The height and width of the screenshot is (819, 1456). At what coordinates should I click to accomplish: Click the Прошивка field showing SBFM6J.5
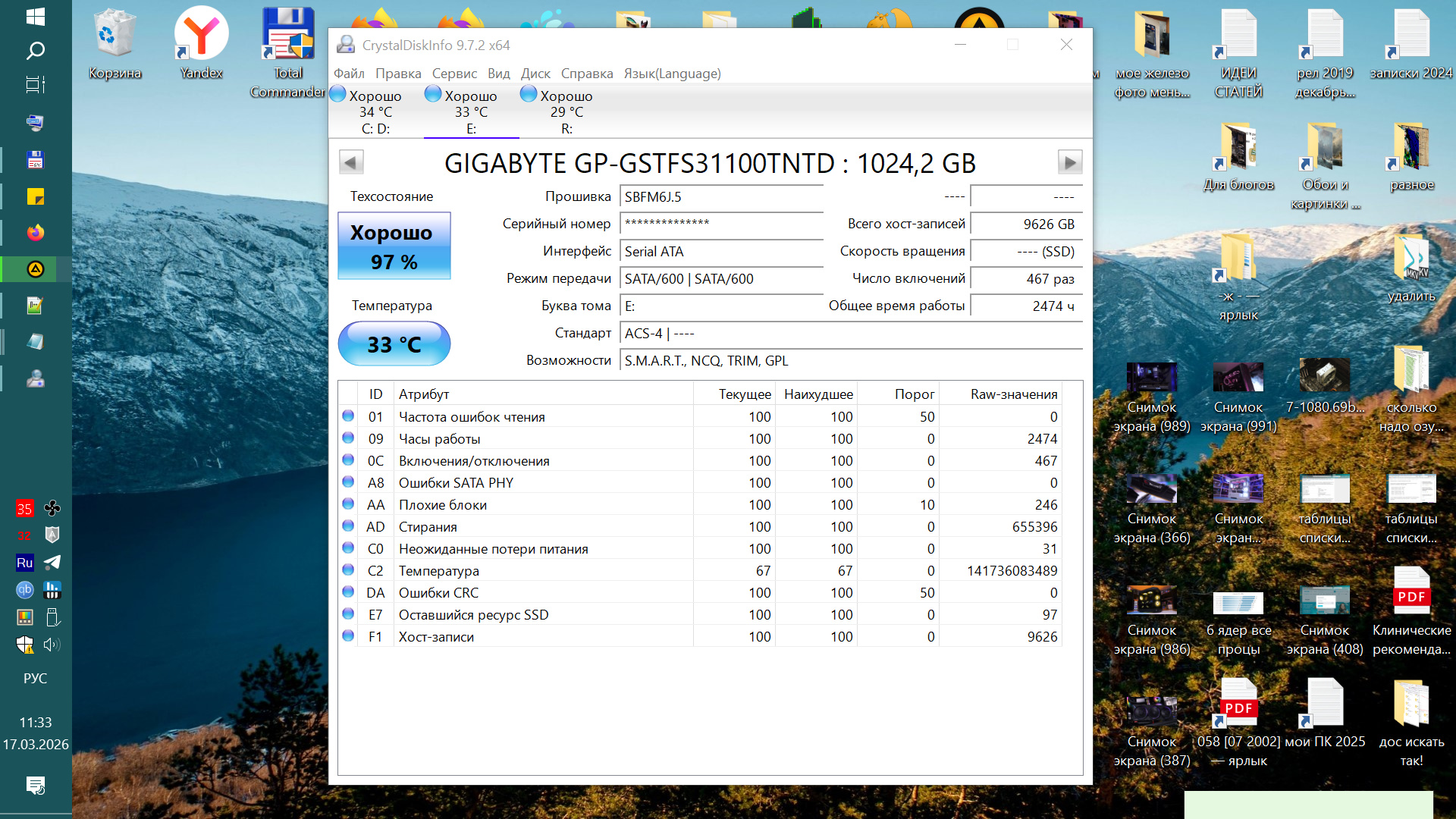tap(720, 197)
